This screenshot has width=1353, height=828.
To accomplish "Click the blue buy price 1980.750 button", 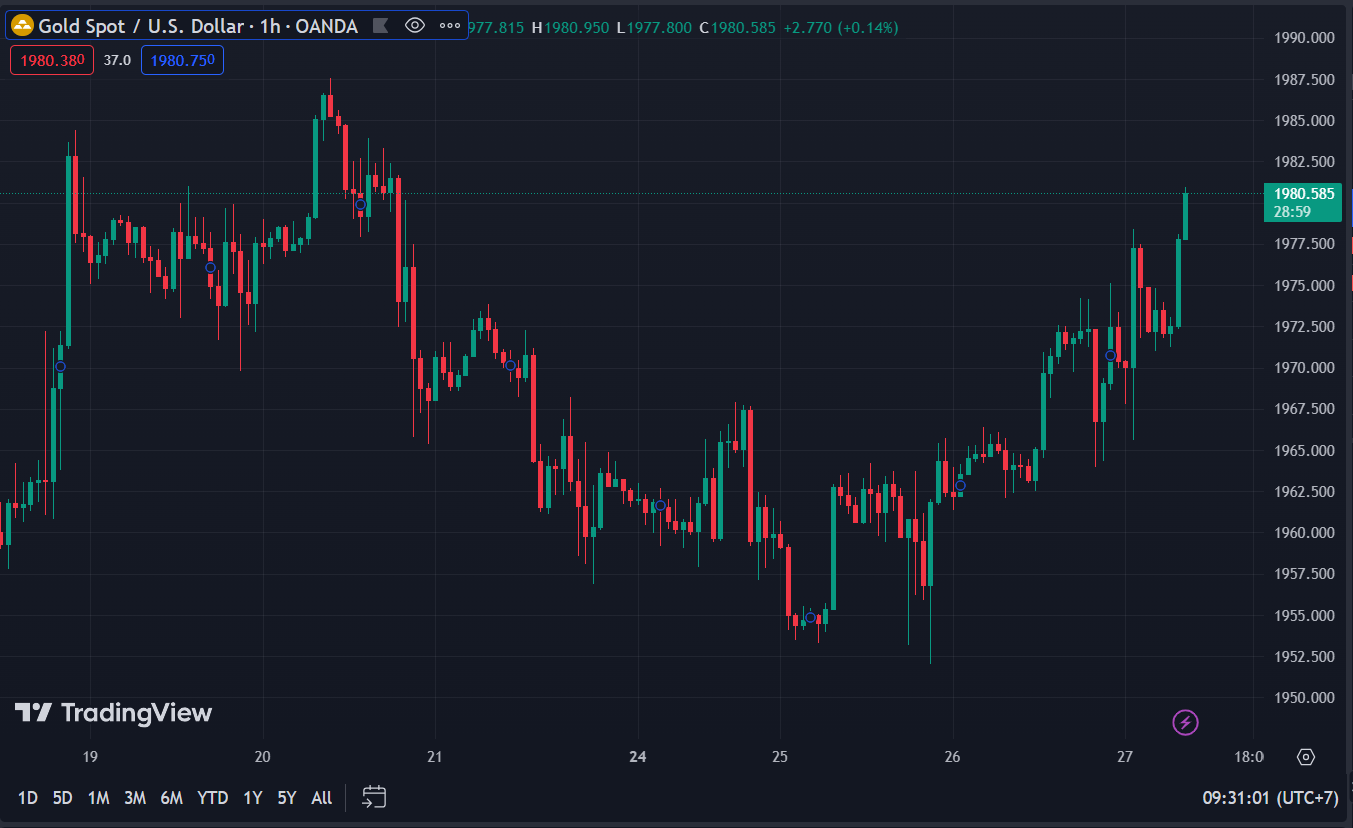I will pyautogui.click(x=182, y=60).
